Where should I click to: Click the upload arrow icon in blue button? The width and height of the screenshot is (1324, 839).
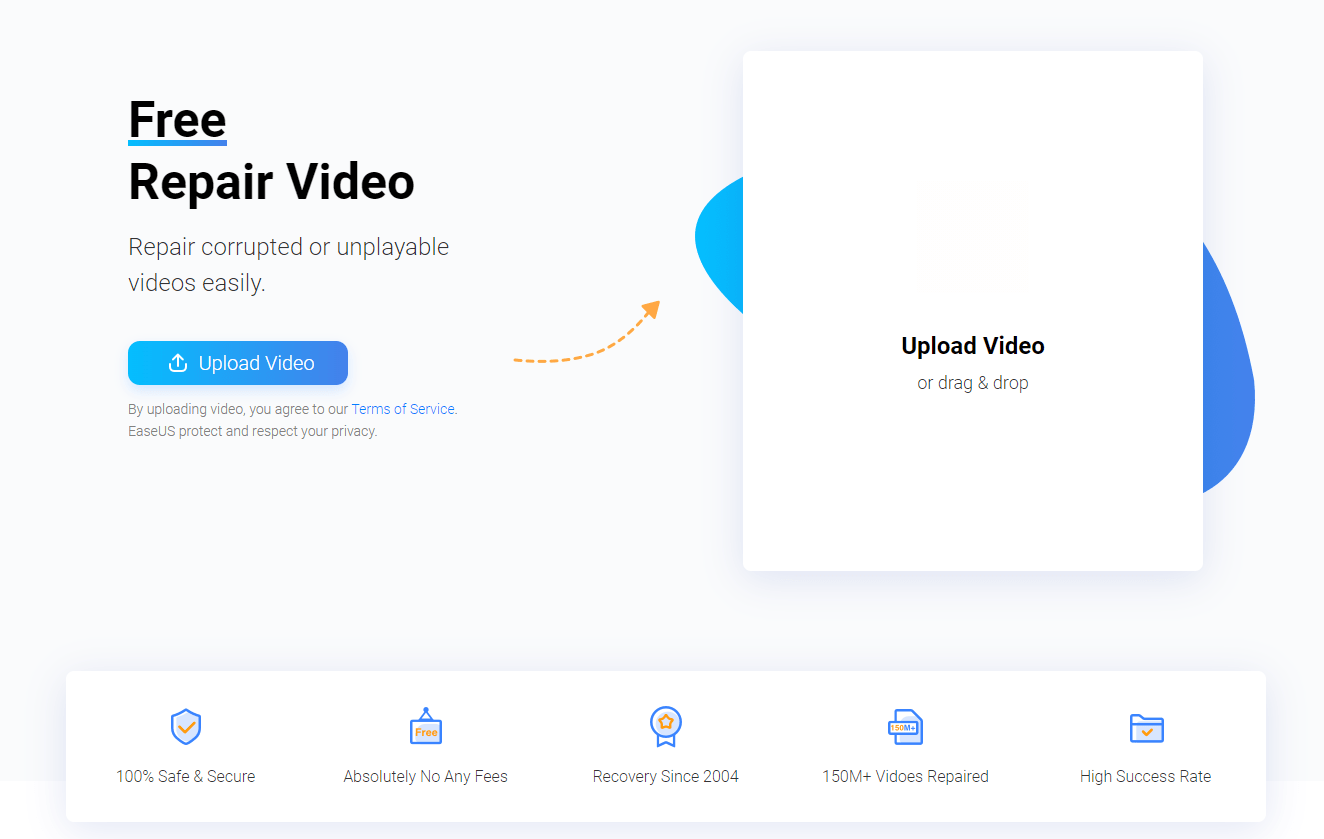pyautogui.click(x=178, y=363)
